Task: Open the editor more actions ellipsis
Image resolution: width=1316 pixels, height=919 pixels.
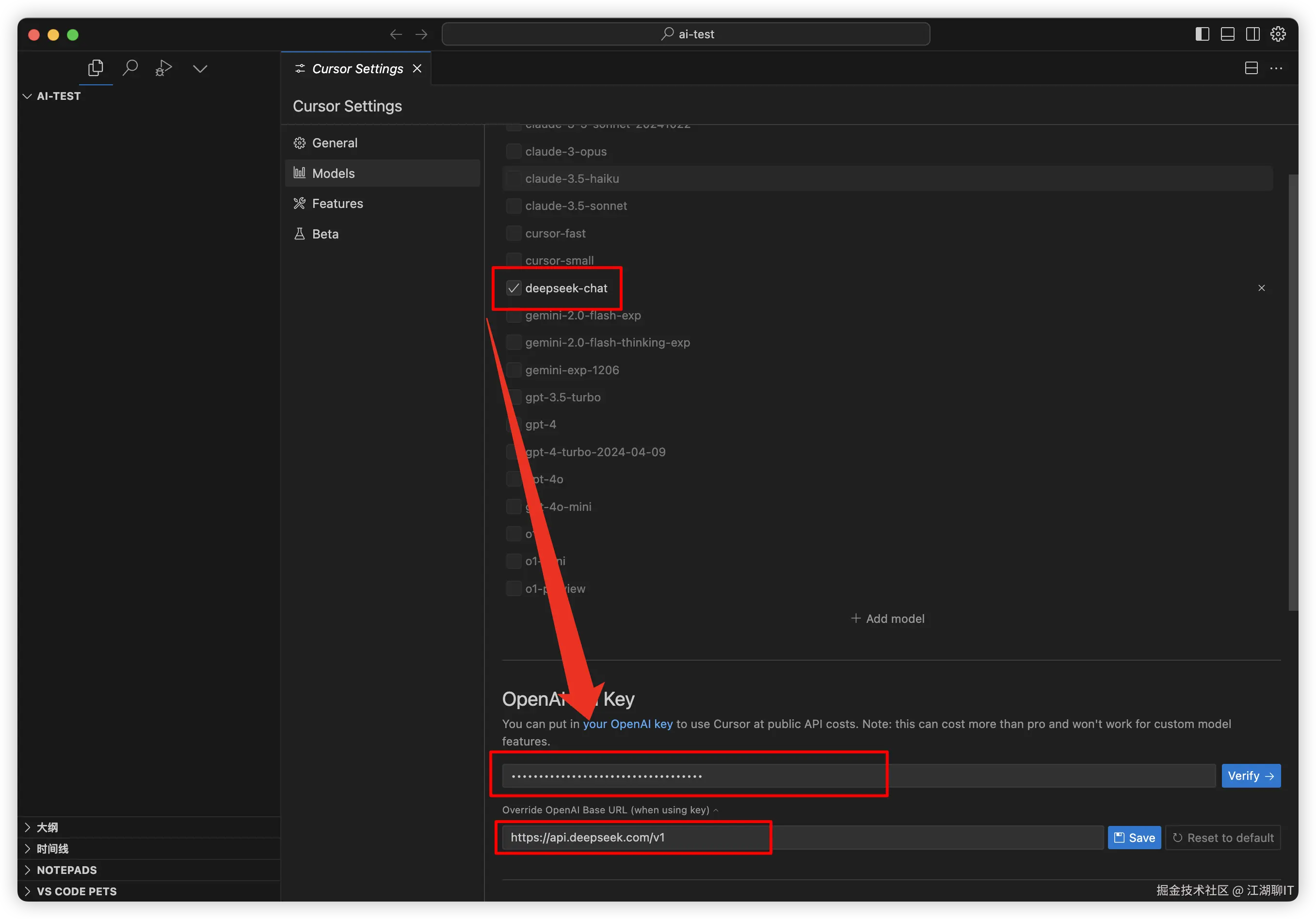Action: point(1276,68)
